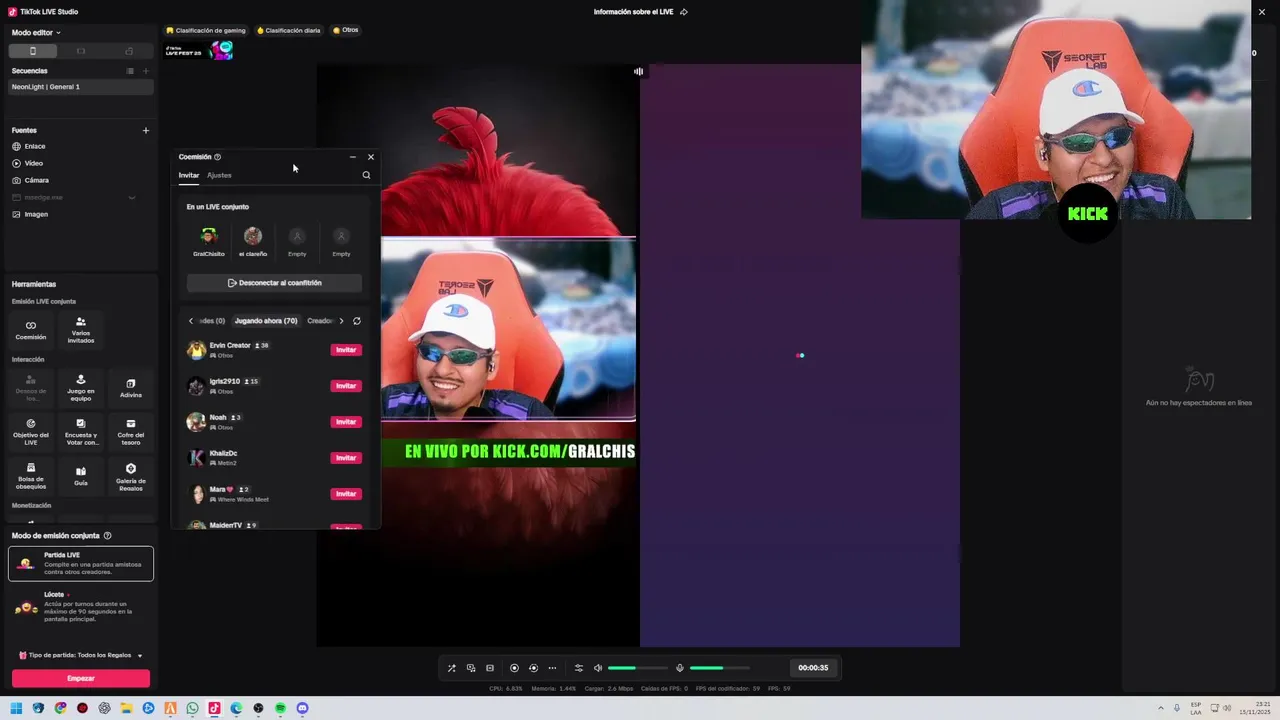Open the Cofre del tesoro tool

pyautogui.click(x=131, y=431)
